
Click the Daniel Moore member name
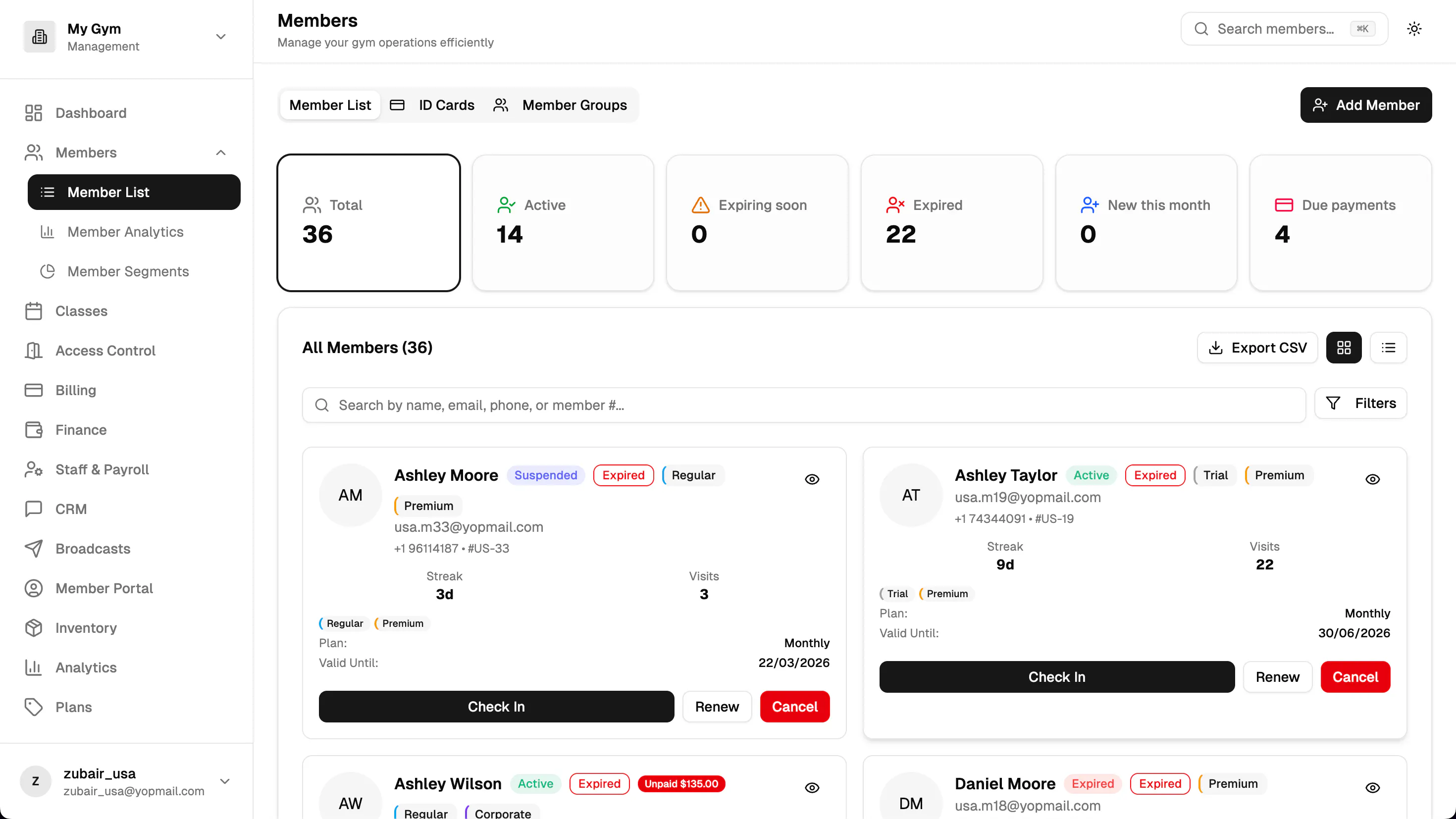point(1005,784)
